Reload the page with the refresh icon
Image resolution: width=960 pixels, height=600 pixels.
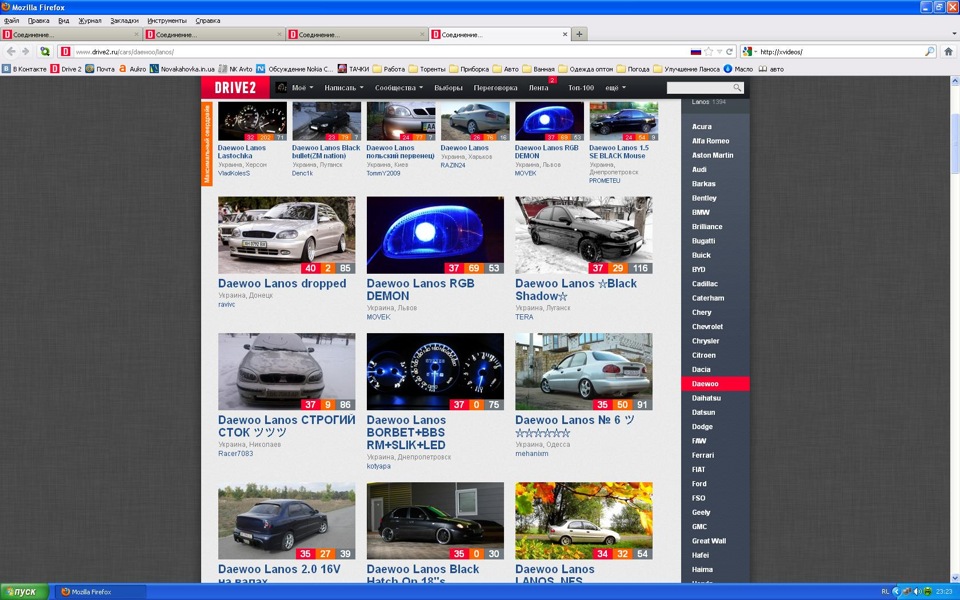point(729,51)
